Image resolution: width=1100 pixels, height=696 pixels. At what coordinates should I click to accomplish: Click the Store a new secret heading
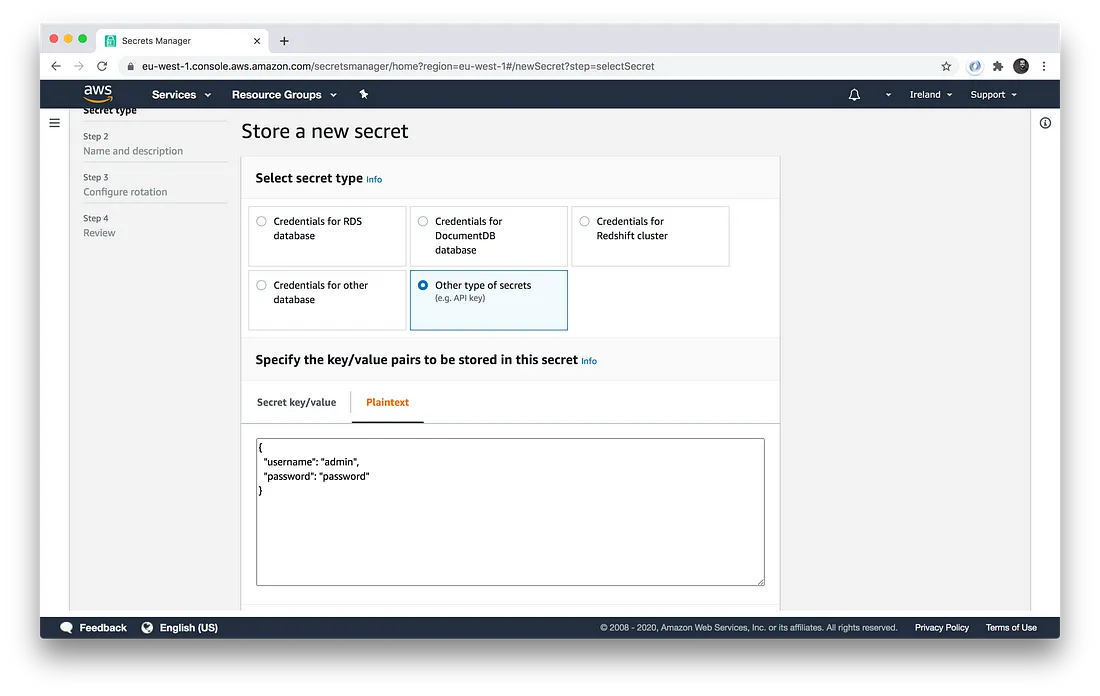325,131
